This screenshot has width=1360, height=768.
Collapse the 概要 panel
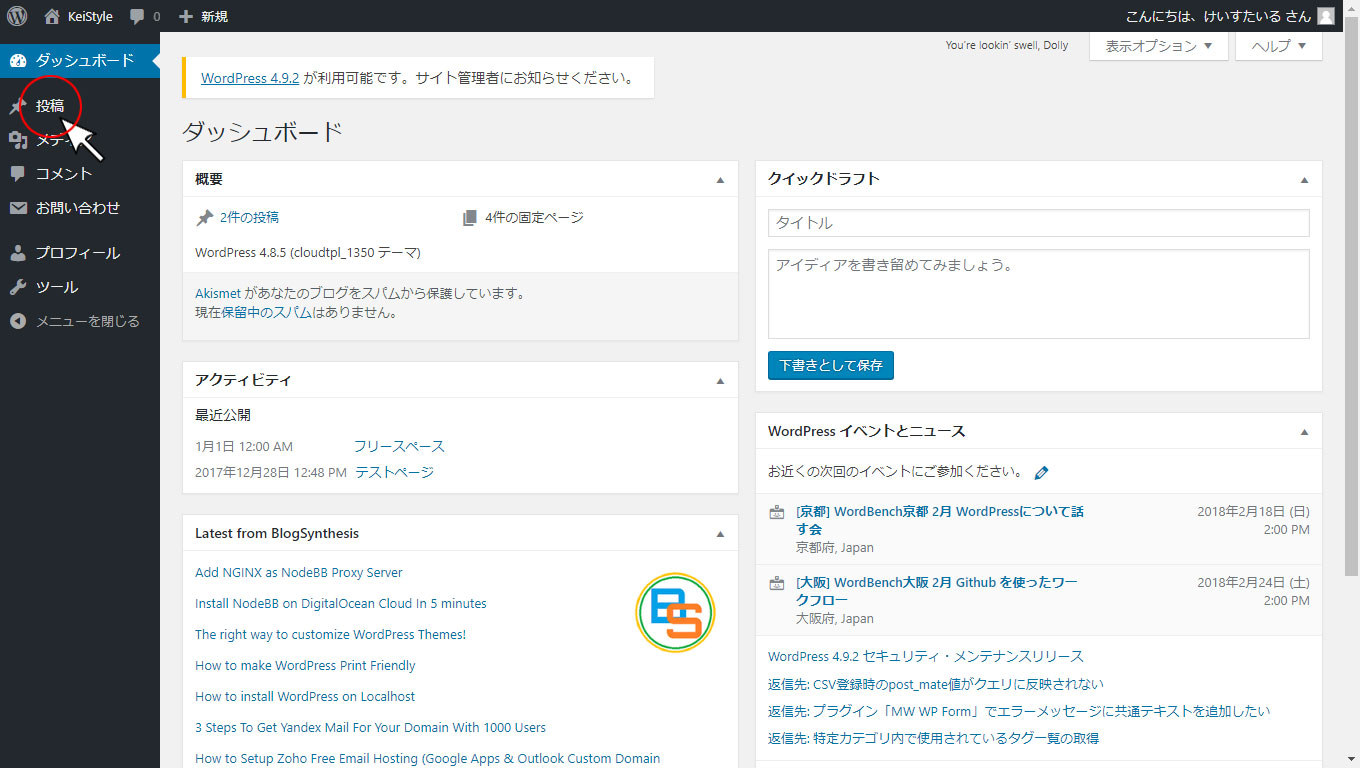coord(720,180)
